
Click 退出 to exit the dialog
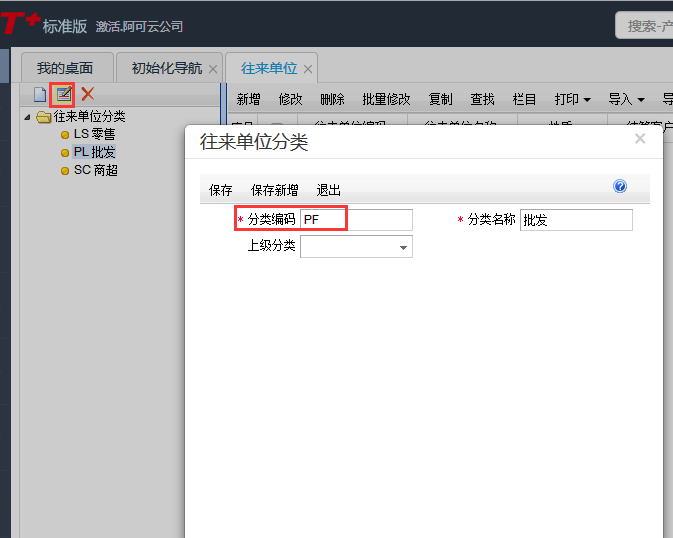329,190
